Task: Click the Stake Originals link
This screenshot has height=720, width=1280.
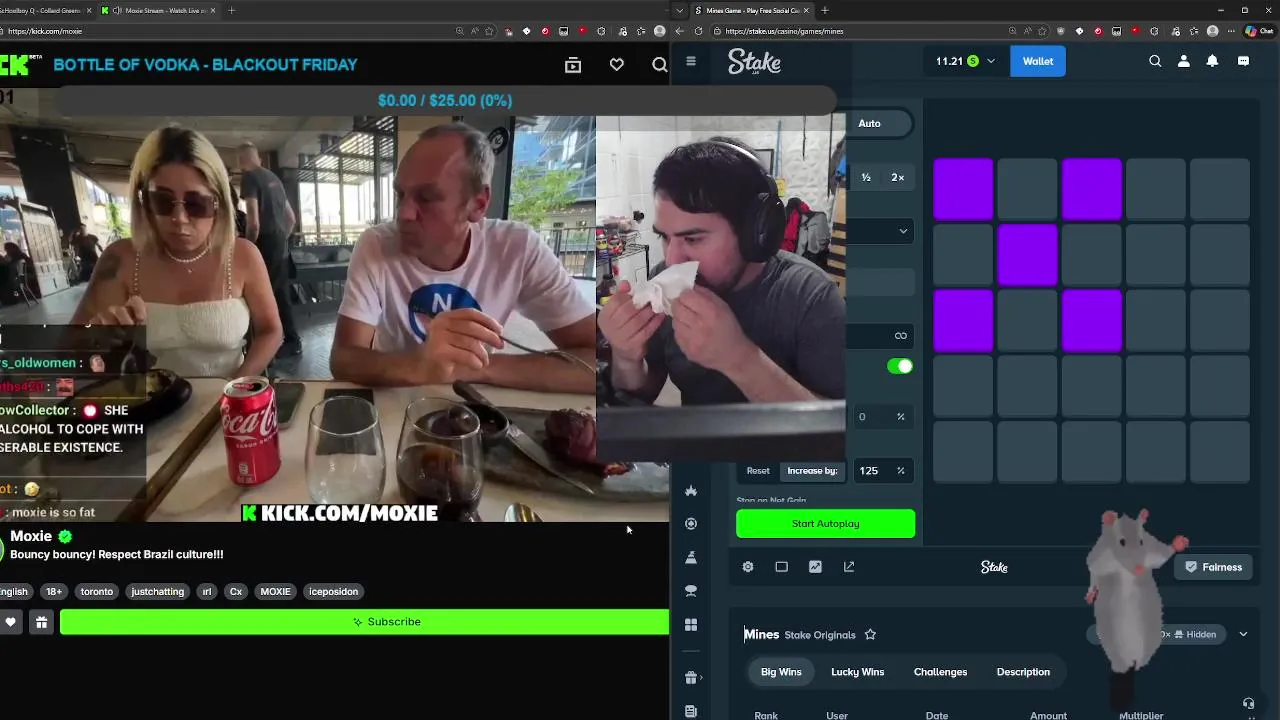Action: (820, 635)
